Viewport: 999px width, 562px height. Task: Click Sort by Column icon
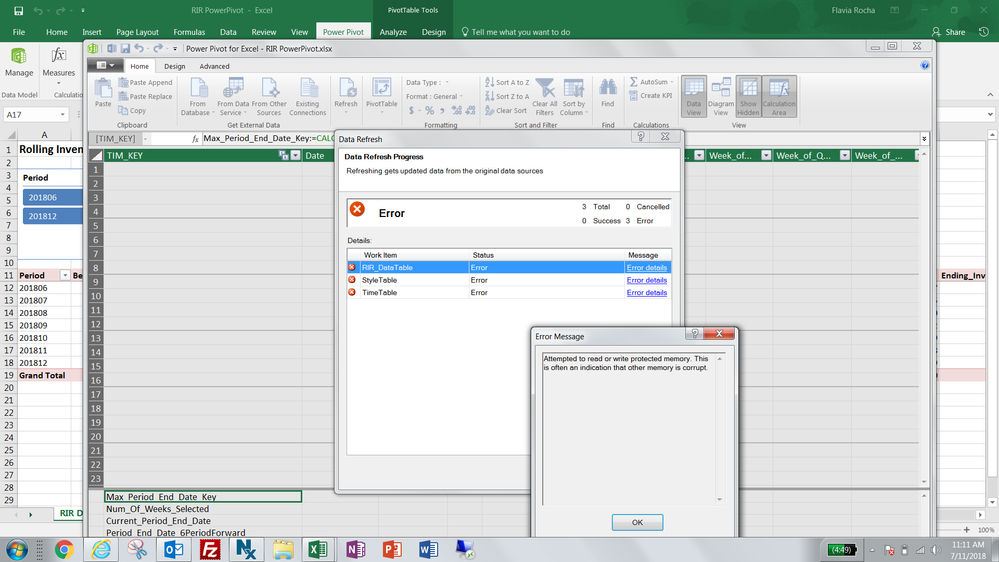point(573,97)
